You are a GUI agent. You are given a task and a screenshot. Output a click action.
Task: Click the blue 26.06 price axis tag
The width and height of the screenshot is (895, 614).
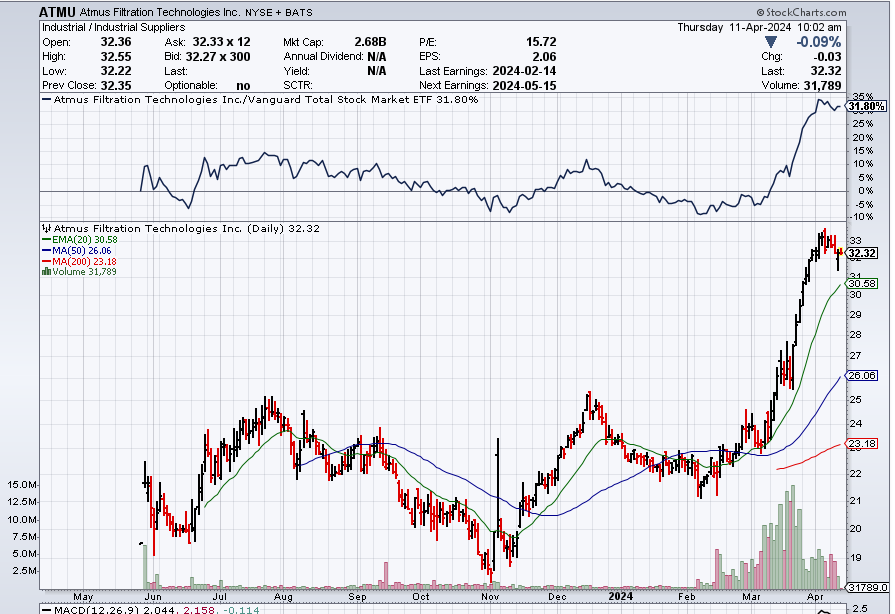(x=862, y=375)
